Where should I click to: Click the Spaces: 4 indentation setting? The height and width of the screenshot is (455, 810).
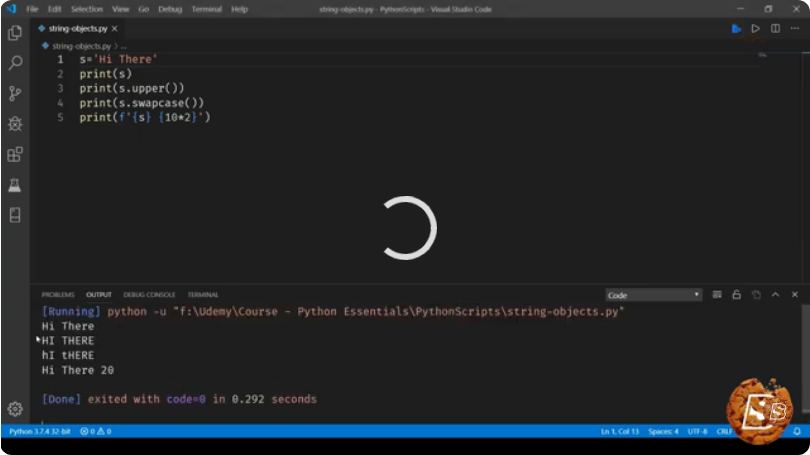click(663, 431)
